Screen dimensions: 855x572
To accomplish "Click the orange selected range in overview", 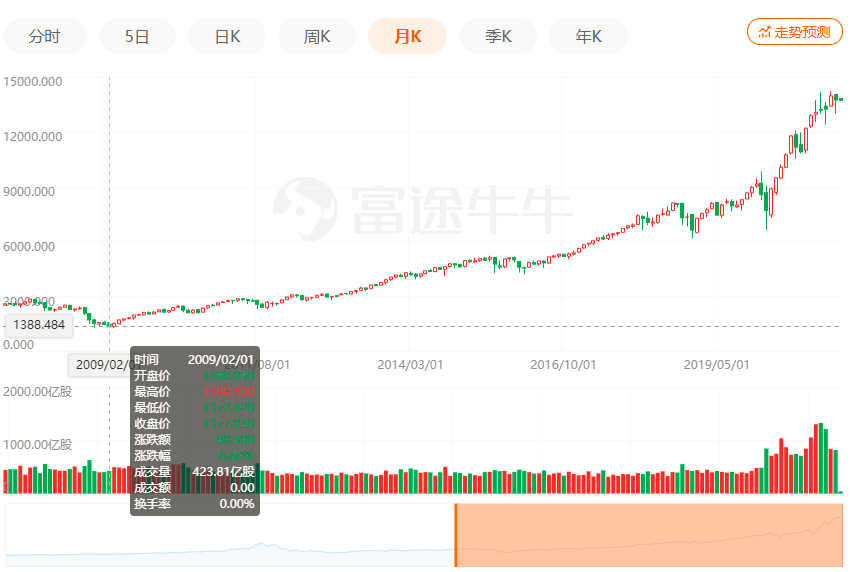I will pos(649,535).
